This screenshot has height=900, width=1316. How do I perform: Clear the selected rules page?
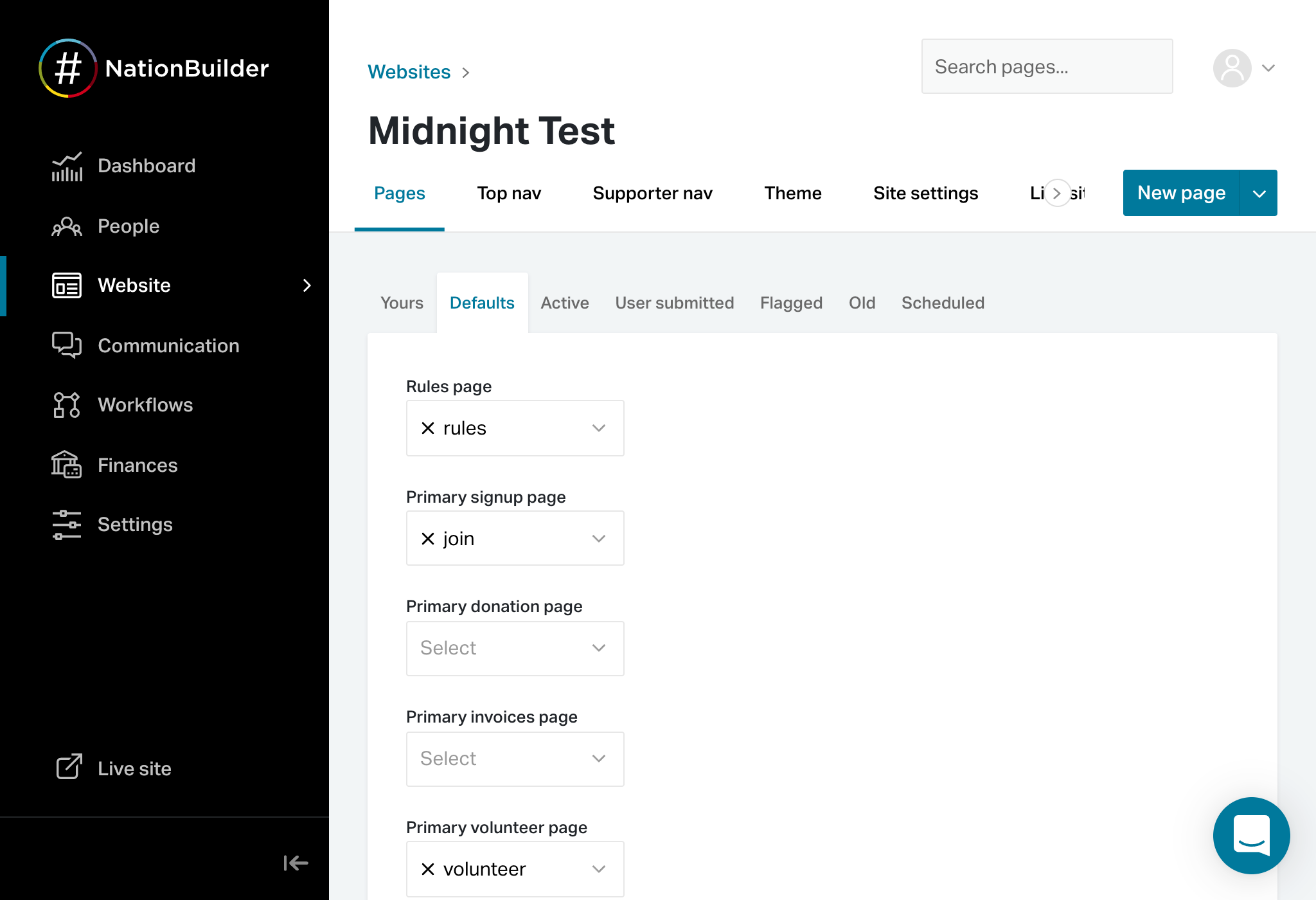pyautogui.click(x=429, y=429)
